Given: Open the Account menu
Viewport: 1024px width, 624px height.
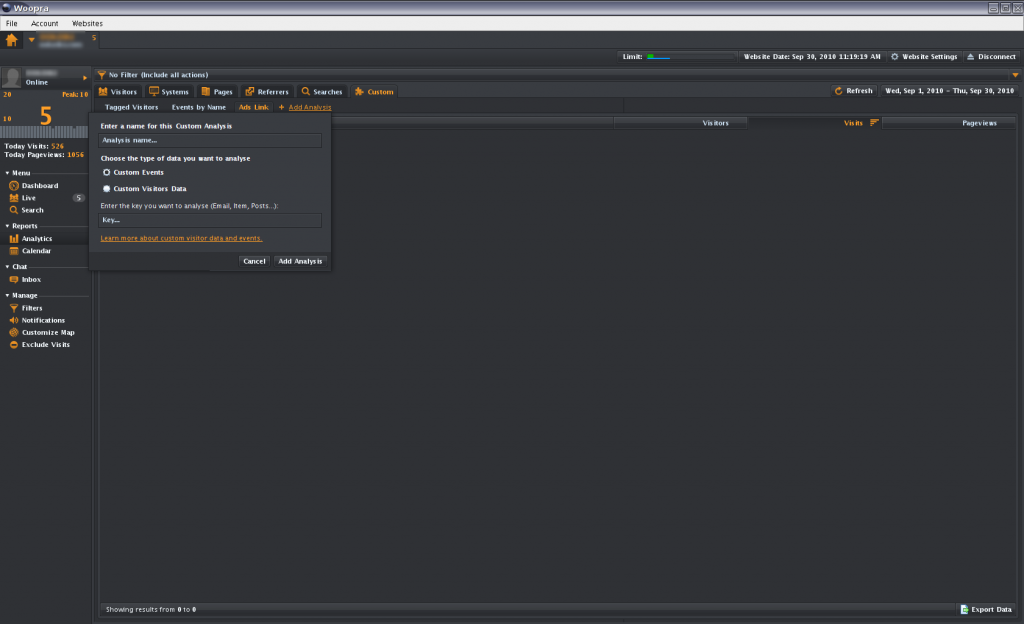Looking at the screenshot, I should (44, 23).
